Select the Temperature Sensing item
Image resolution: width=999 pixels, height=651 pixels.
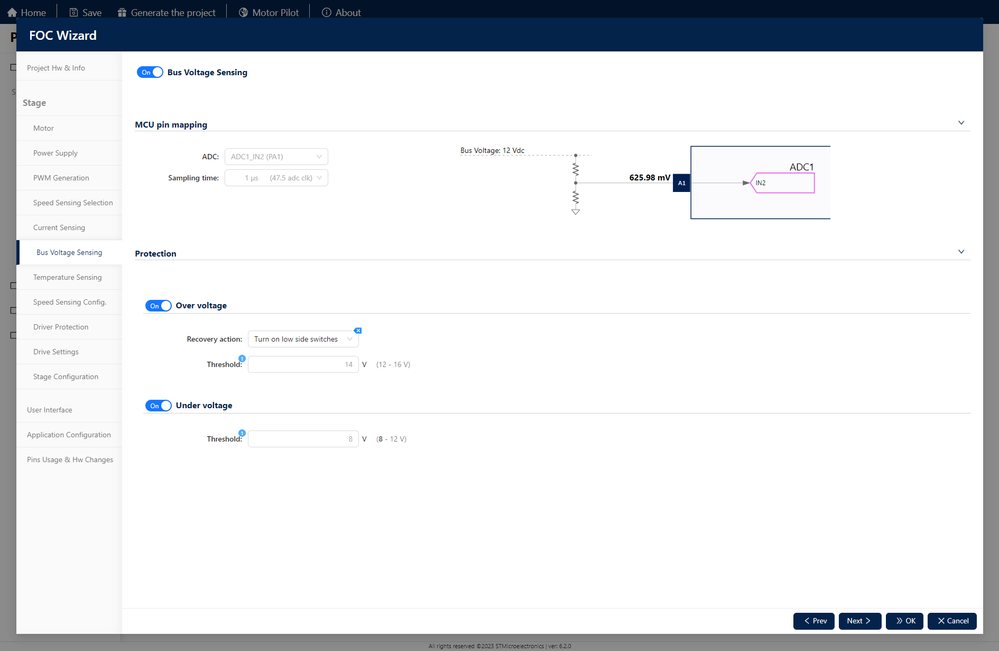point(69,277)
